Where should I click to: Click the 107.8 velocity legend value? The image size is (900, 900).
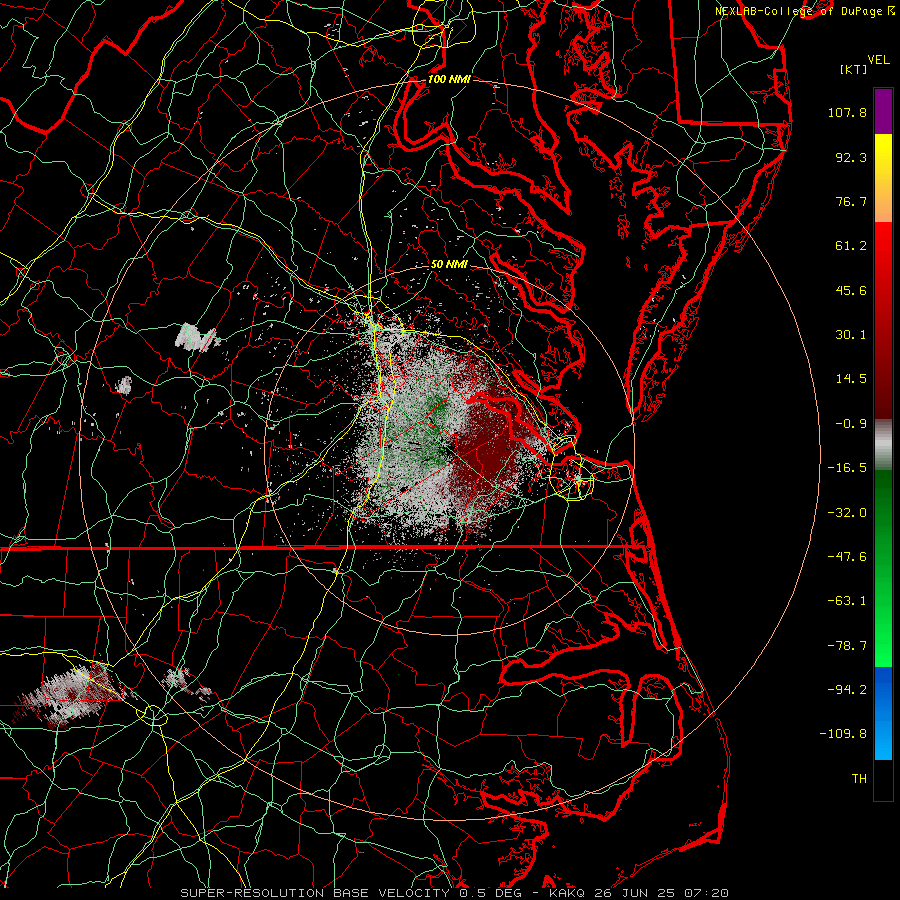point(847,112)
